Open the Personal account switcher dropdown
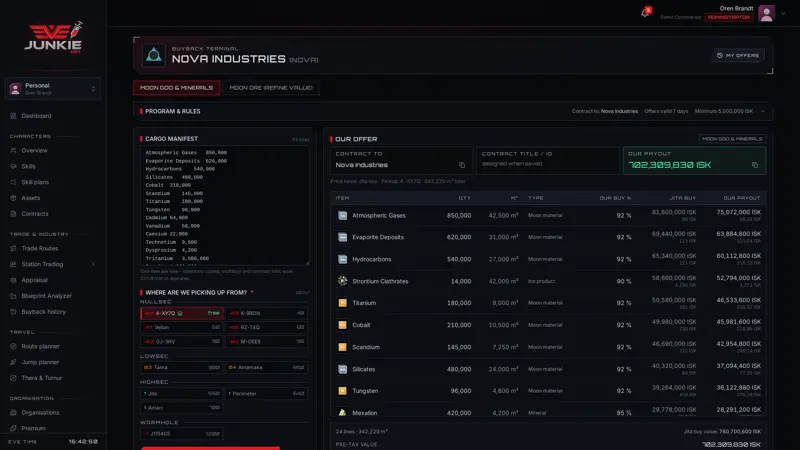 pos(53,89)
